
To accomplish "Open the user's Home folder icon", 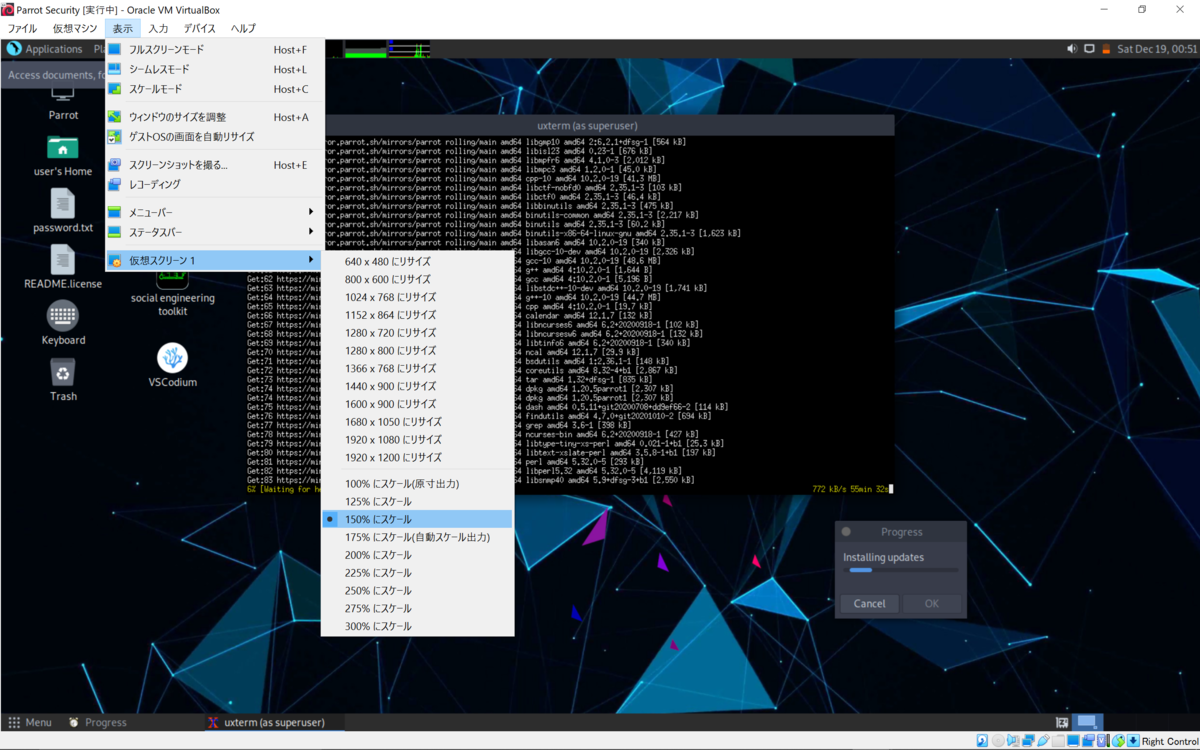I will click(63, 148).
